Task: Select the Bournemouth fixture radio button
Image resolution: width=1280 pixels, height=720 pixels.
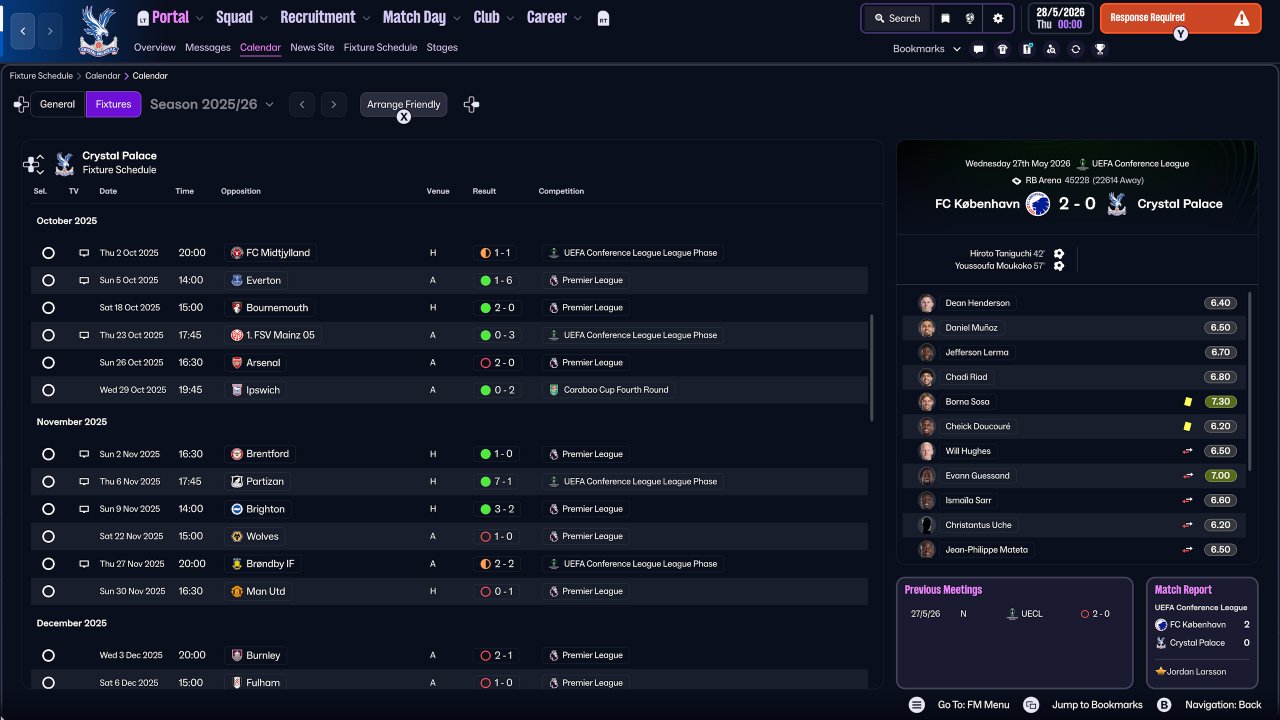Action: click(x=48, y=308)
